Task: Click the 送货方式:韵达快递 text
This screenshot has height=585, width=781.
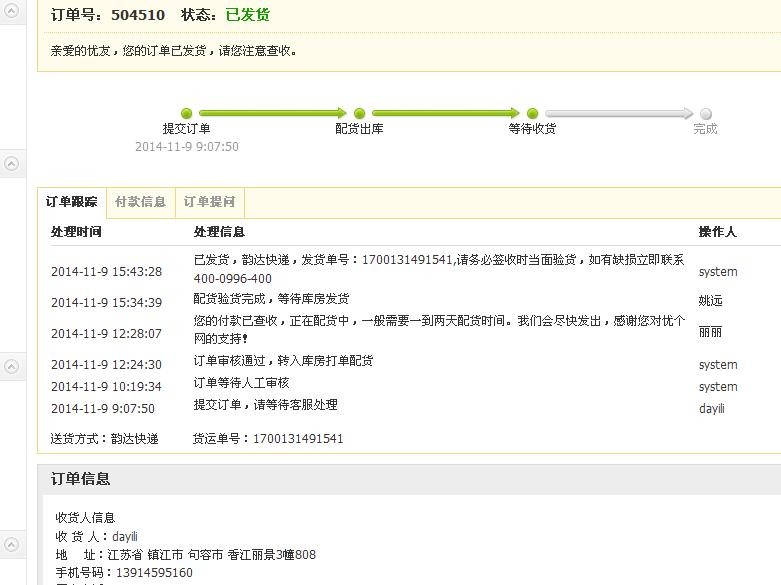Action: [x=105, y=439]
